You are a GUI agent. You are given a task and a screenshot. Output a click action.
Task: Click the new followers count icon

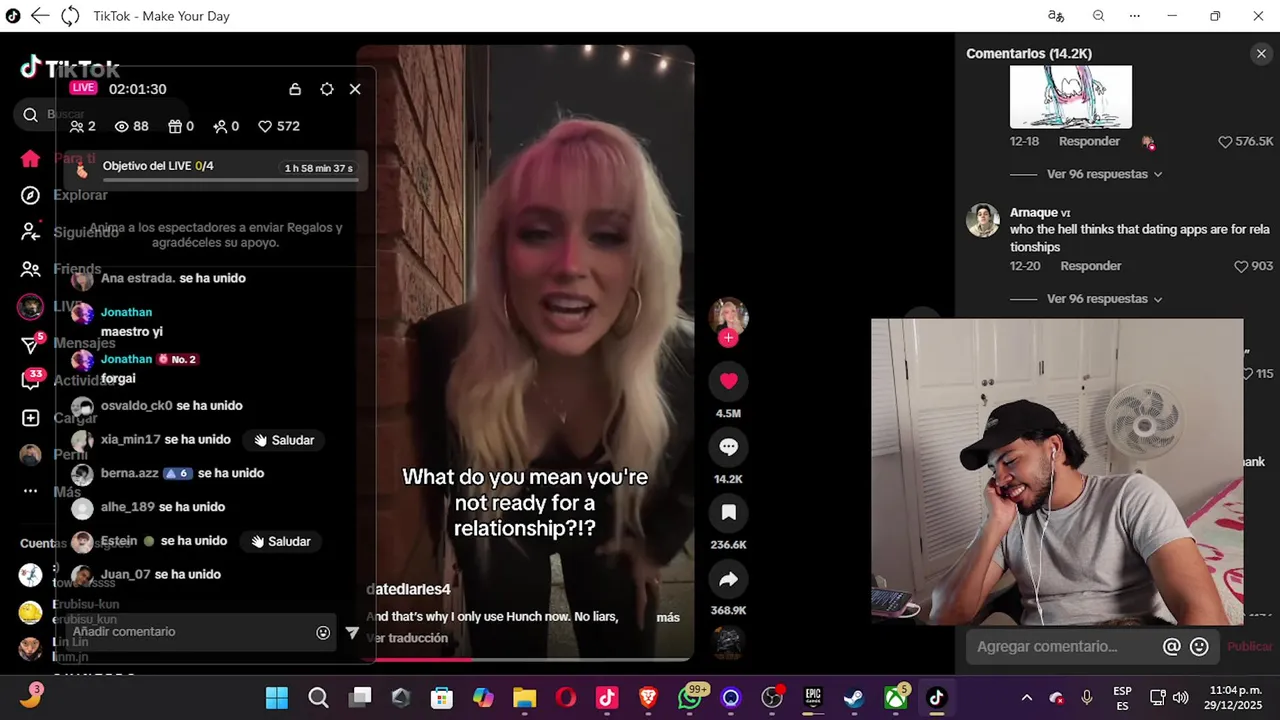coord(226,126)
